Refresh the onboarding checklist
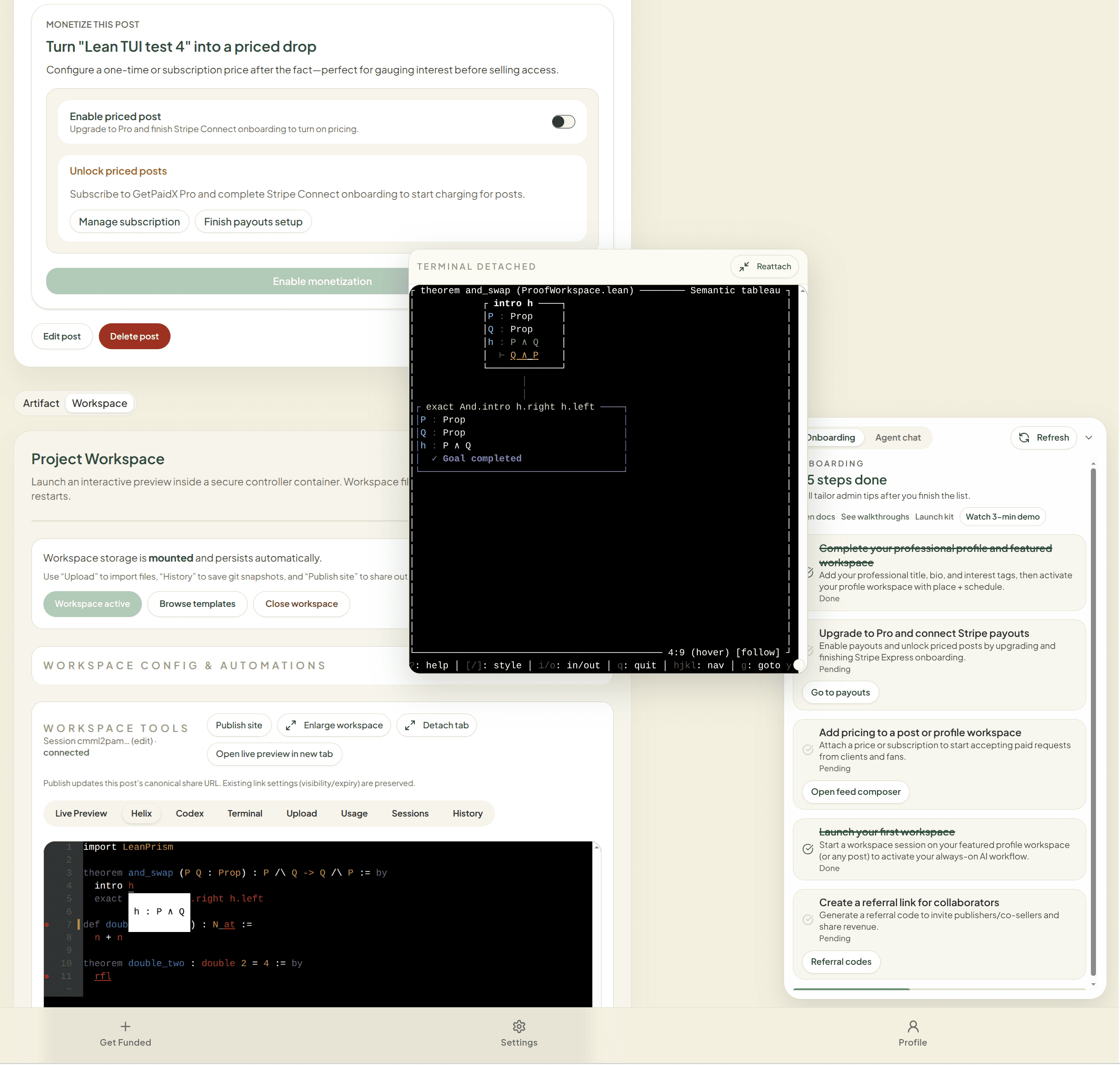The image size is (1120, 1065). point(1044,438)
